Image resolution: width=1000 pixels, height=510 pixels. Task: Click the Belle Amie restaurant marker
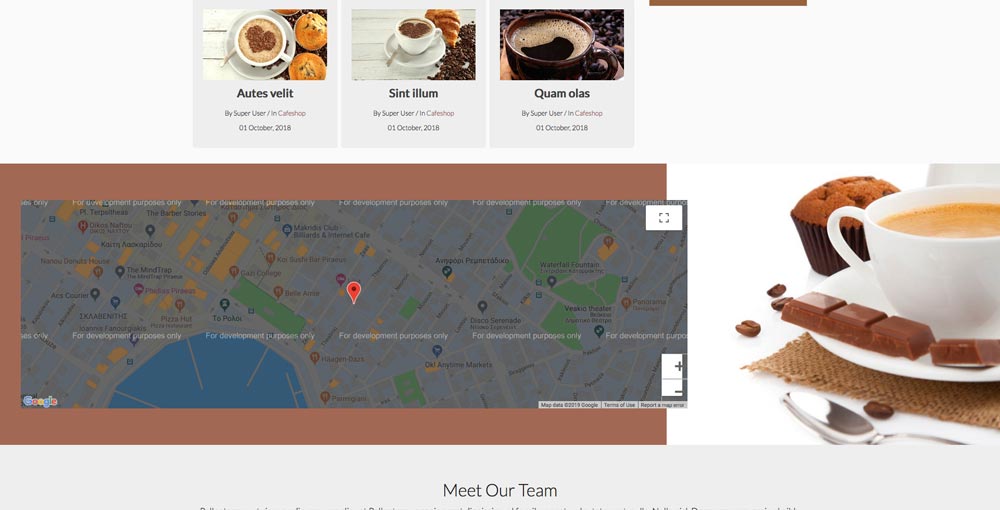tap(278, 291)
